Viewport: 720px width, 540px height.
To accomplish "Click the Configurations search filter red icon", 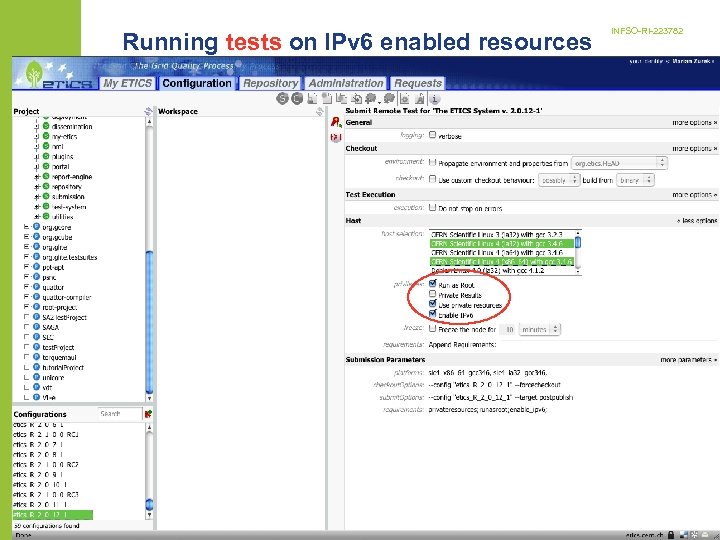I will tap(148, 414).
